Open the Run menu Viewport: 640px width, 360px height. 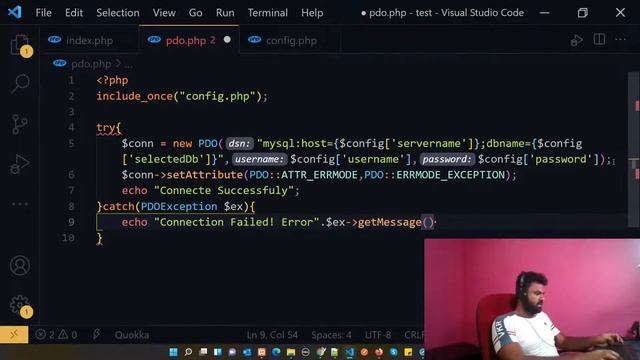tap(225, 13)
